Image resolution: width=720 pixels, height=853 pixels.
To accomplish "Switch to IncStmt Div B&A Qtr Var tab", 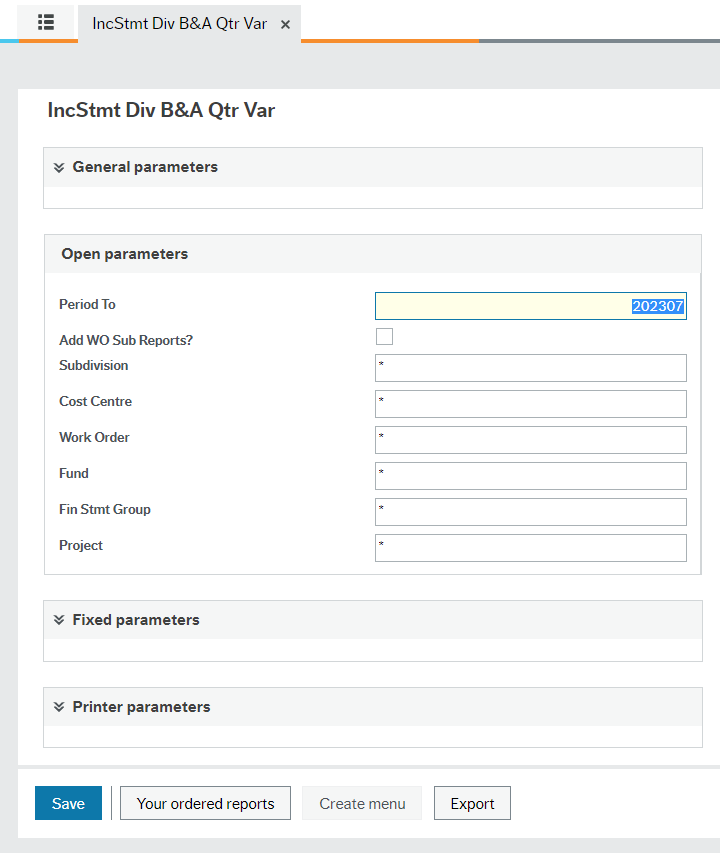I will click(179, 23).
